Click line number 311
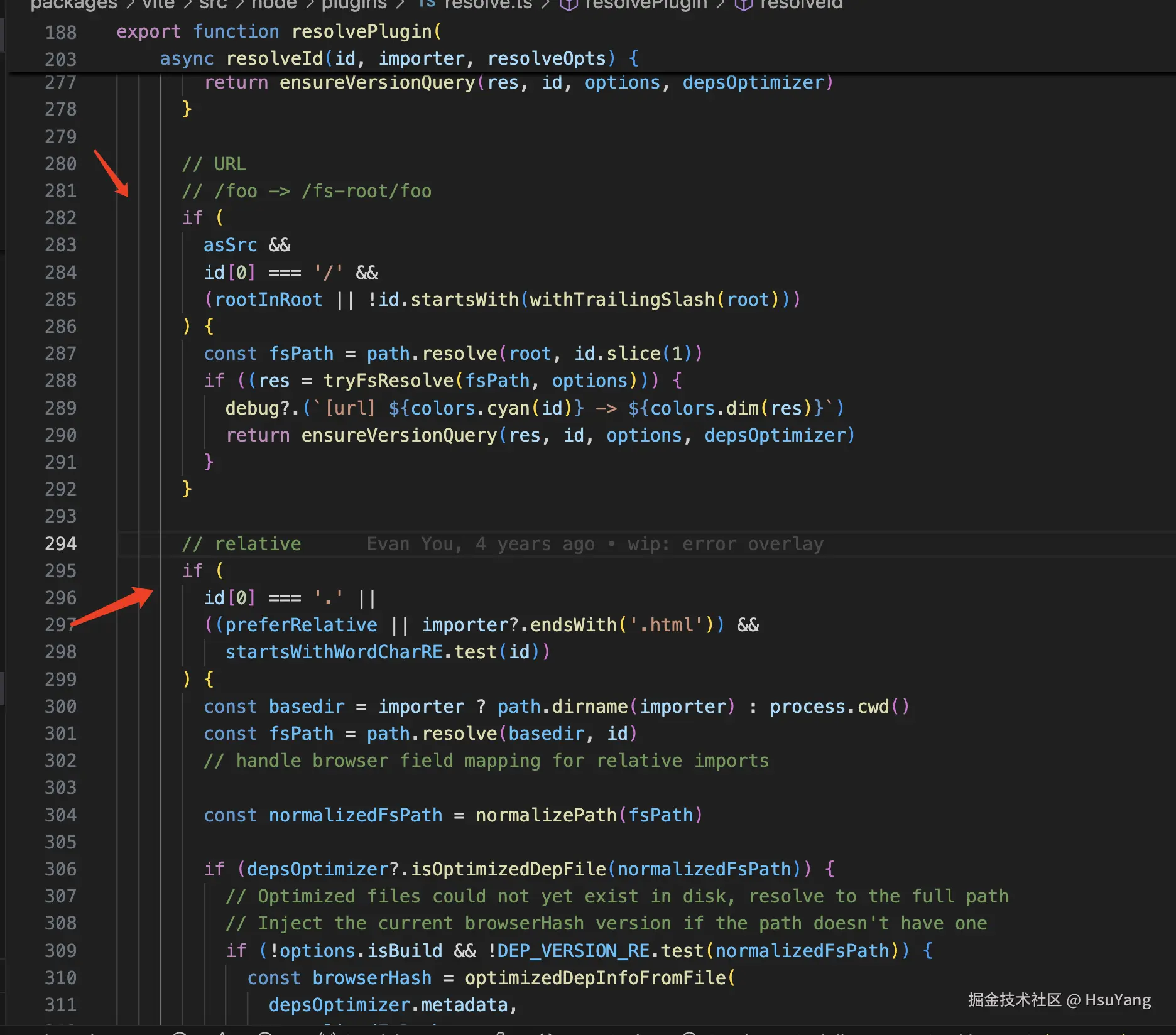 [61, 1005]
